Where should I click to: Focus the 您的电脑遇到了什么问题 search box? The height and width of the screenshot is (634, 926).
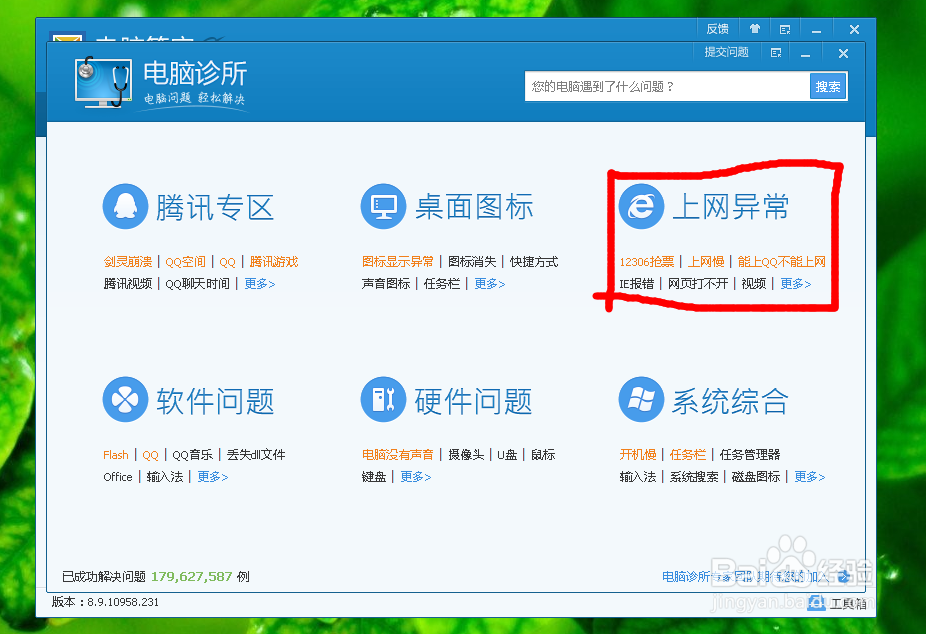coord(667,87)
